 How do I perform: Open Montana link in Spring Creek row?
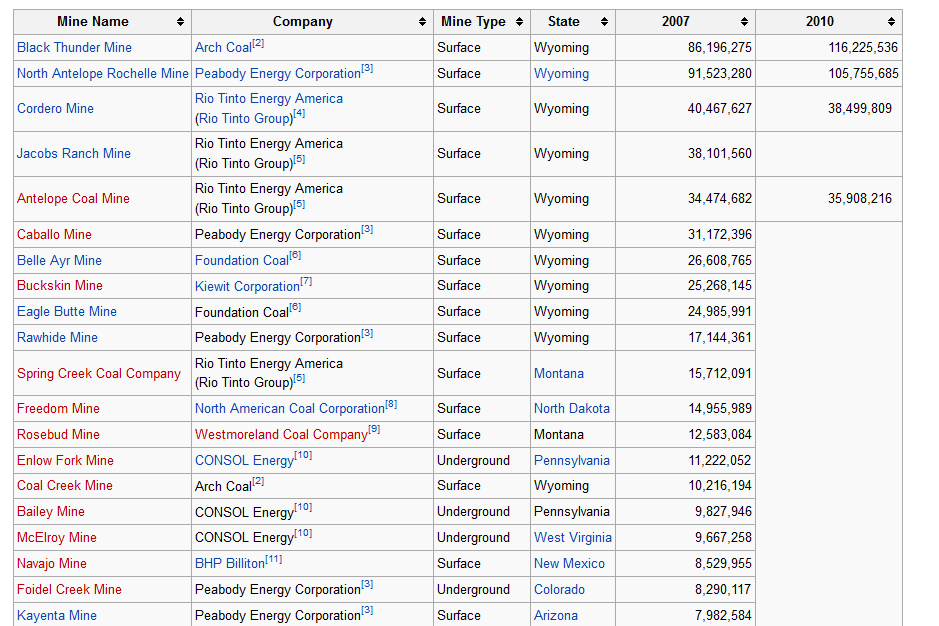(559, 374)
